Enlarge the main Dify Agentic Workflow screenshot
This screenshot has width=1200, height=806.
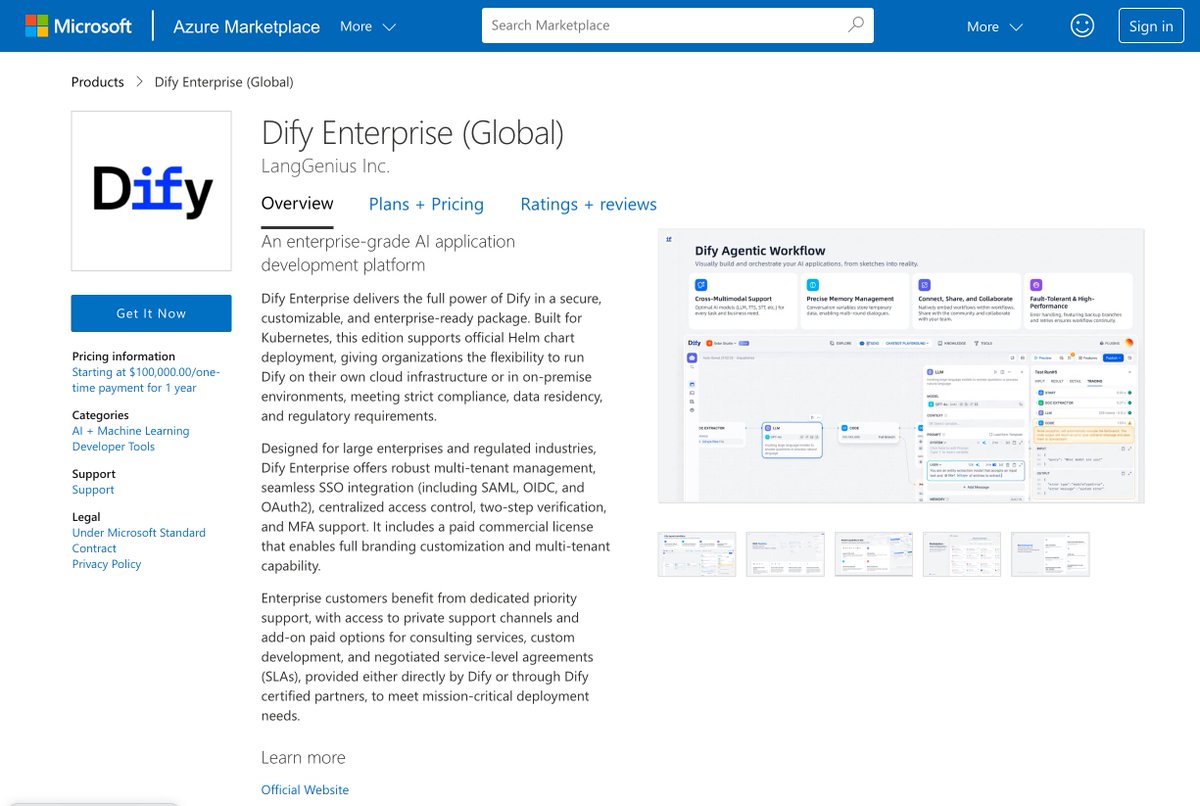click(x=901, y=366)
